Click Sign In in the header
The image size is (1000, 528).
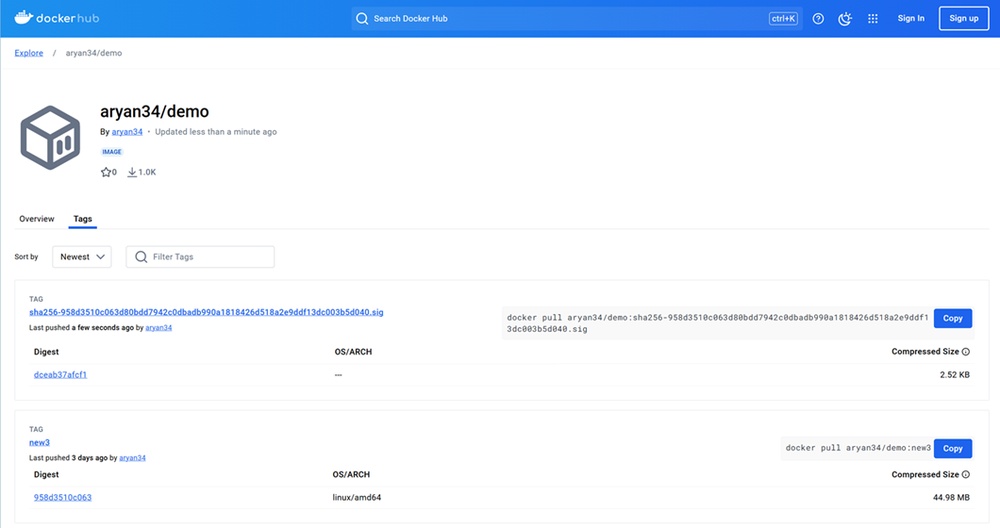[x=911, y=18]
